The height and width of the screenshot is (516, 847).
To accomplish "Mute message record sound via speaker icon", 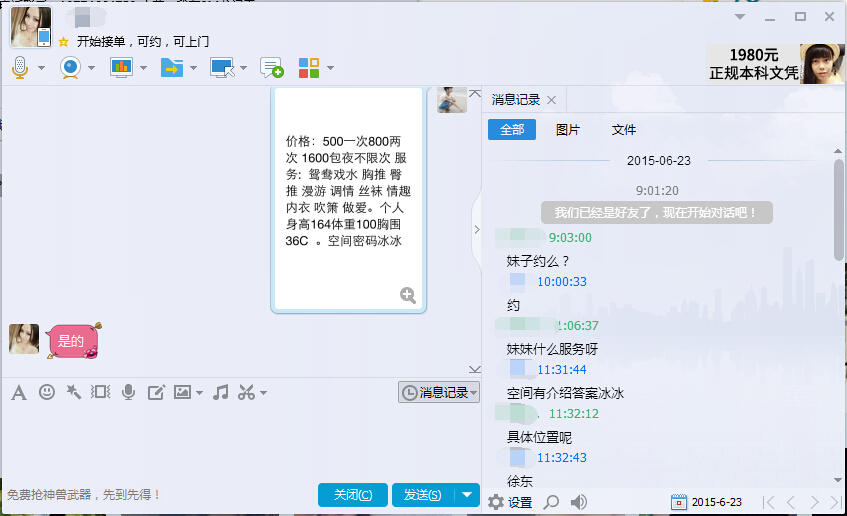I will pyautogui.click(x=579, y=502).
